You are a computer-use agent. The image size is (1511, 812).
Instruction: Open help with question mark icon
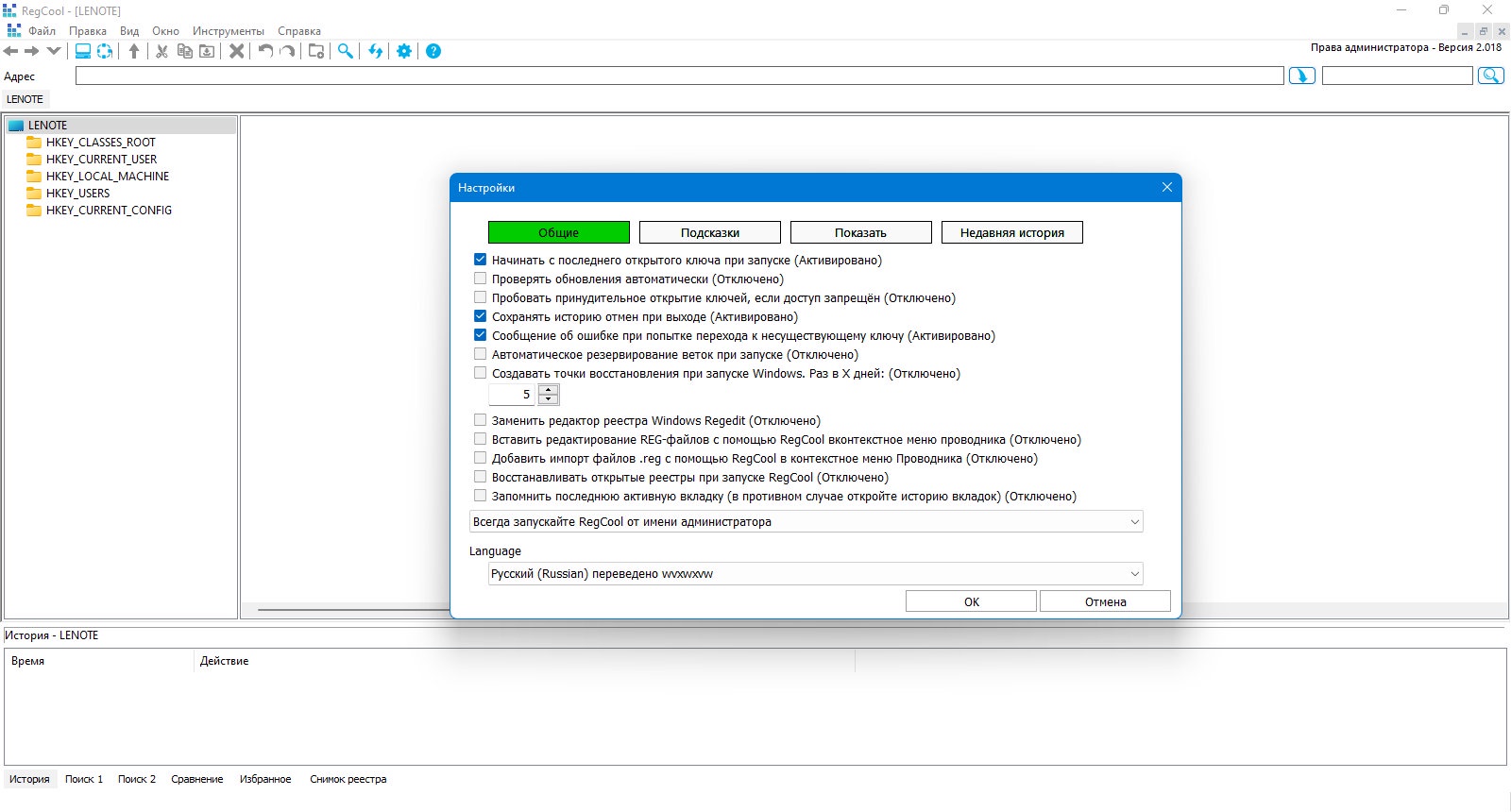(x=433, y=51)
